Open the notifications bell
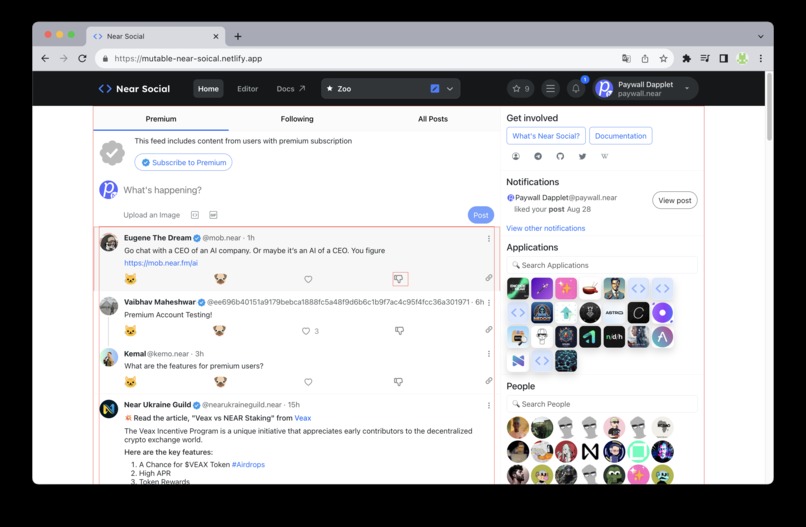 [x=576, y=88]
